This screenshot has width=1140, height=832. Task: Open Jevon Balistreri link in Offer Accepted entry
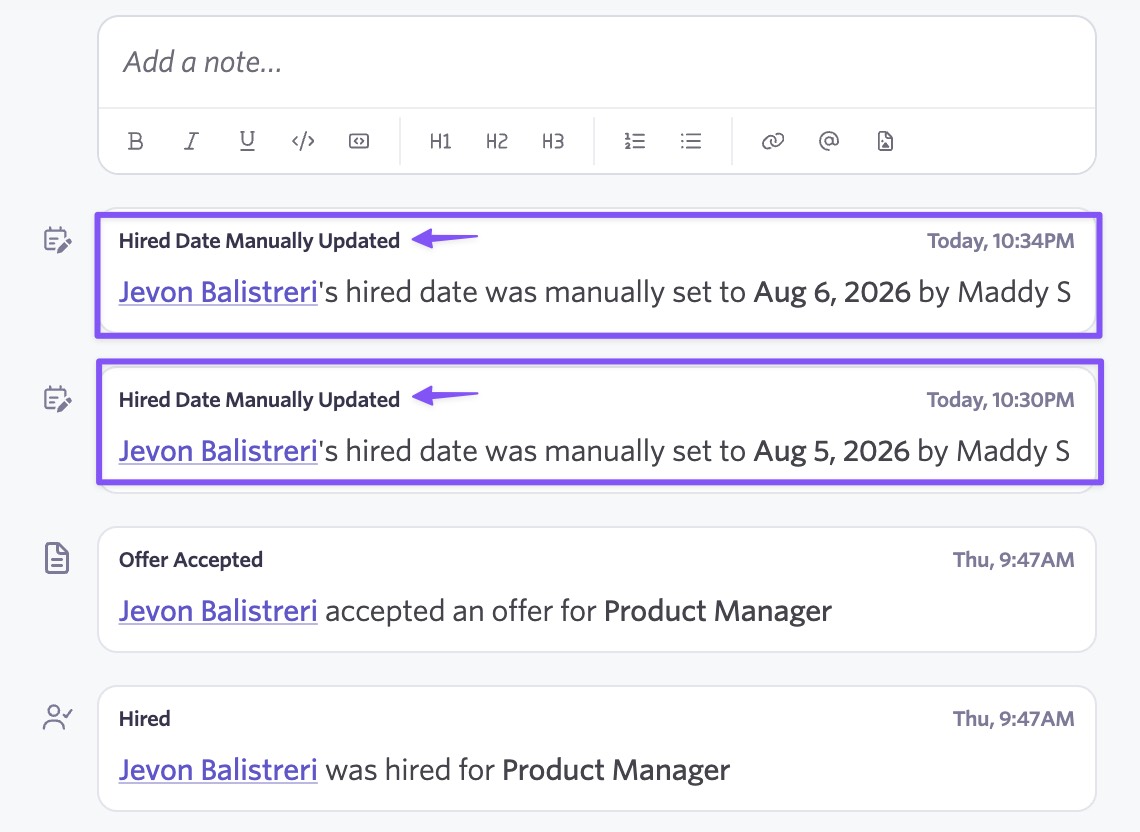(218, 611)
